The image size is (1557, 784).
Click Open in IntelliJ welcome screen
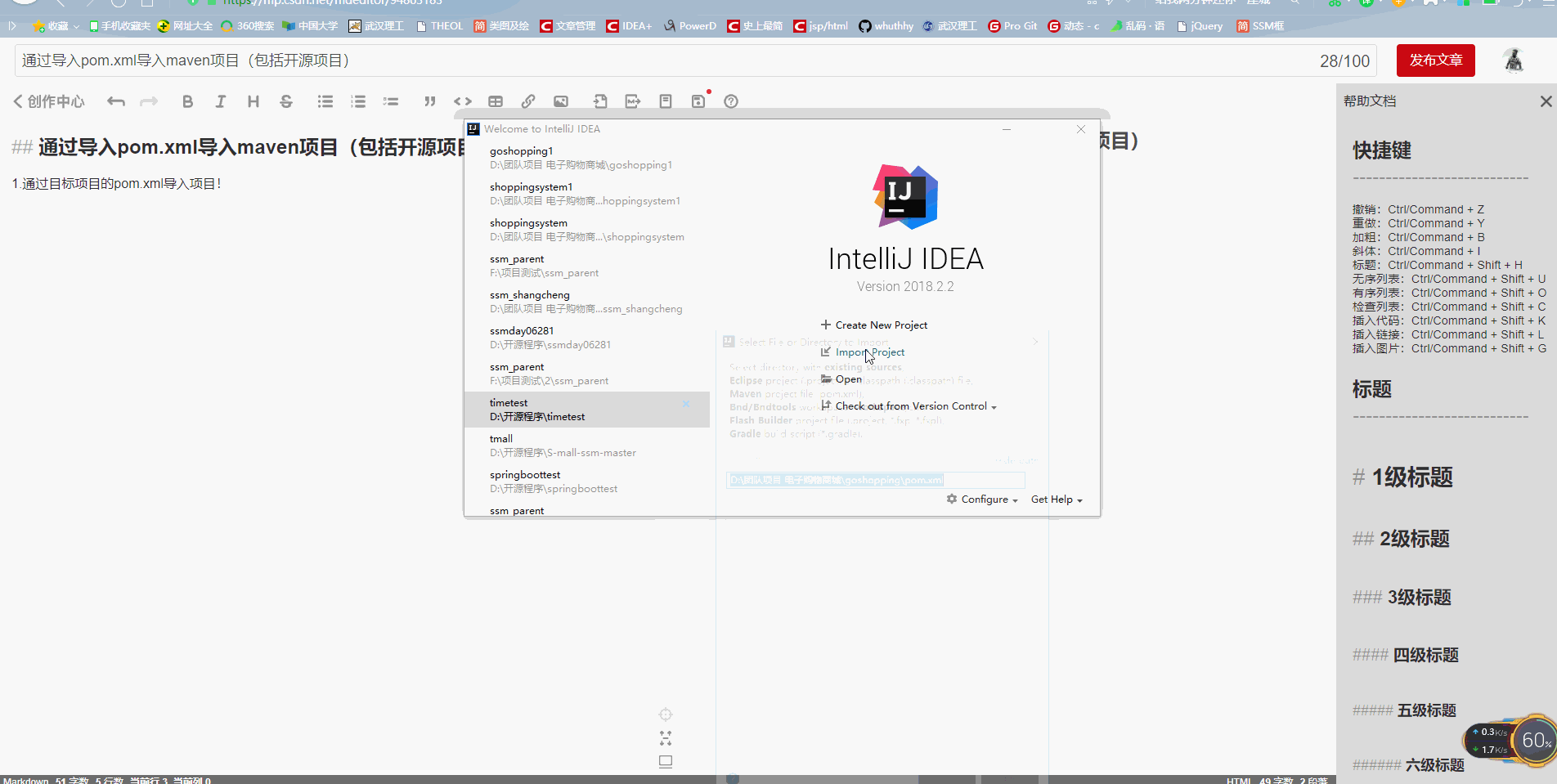click(x=841, y=379)
